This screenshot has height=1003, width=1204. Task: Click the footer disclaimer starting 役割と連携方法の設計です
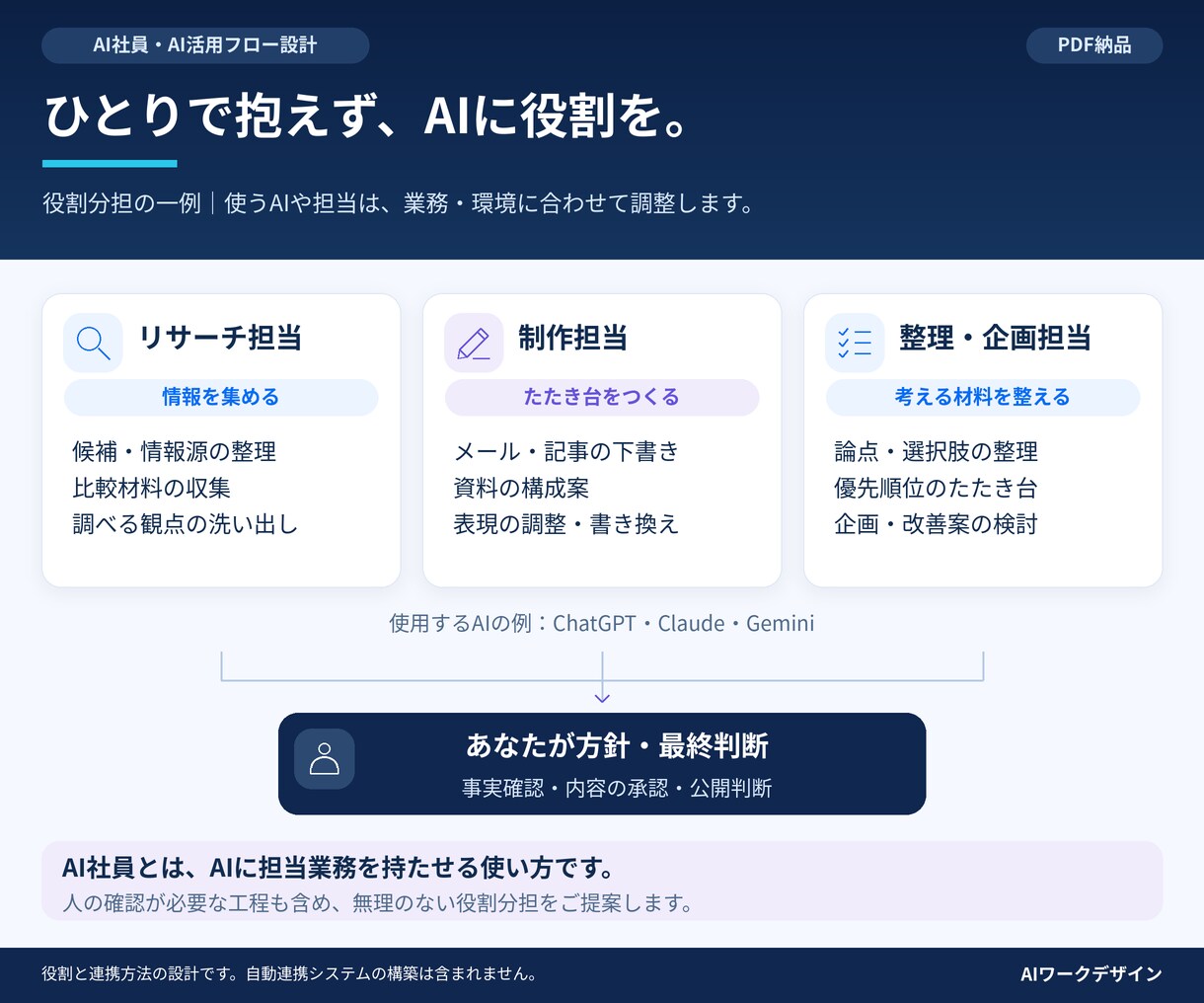(290, 973)
